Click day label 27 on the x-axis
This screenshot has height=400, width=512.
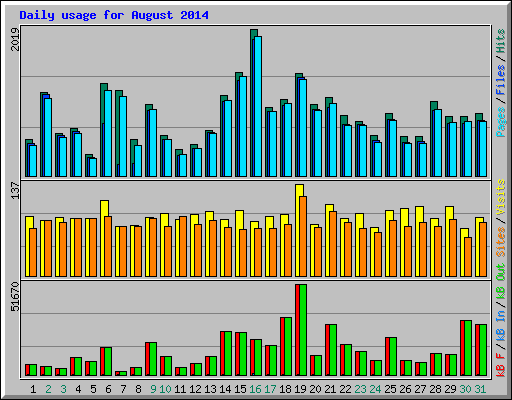[420, 389]
